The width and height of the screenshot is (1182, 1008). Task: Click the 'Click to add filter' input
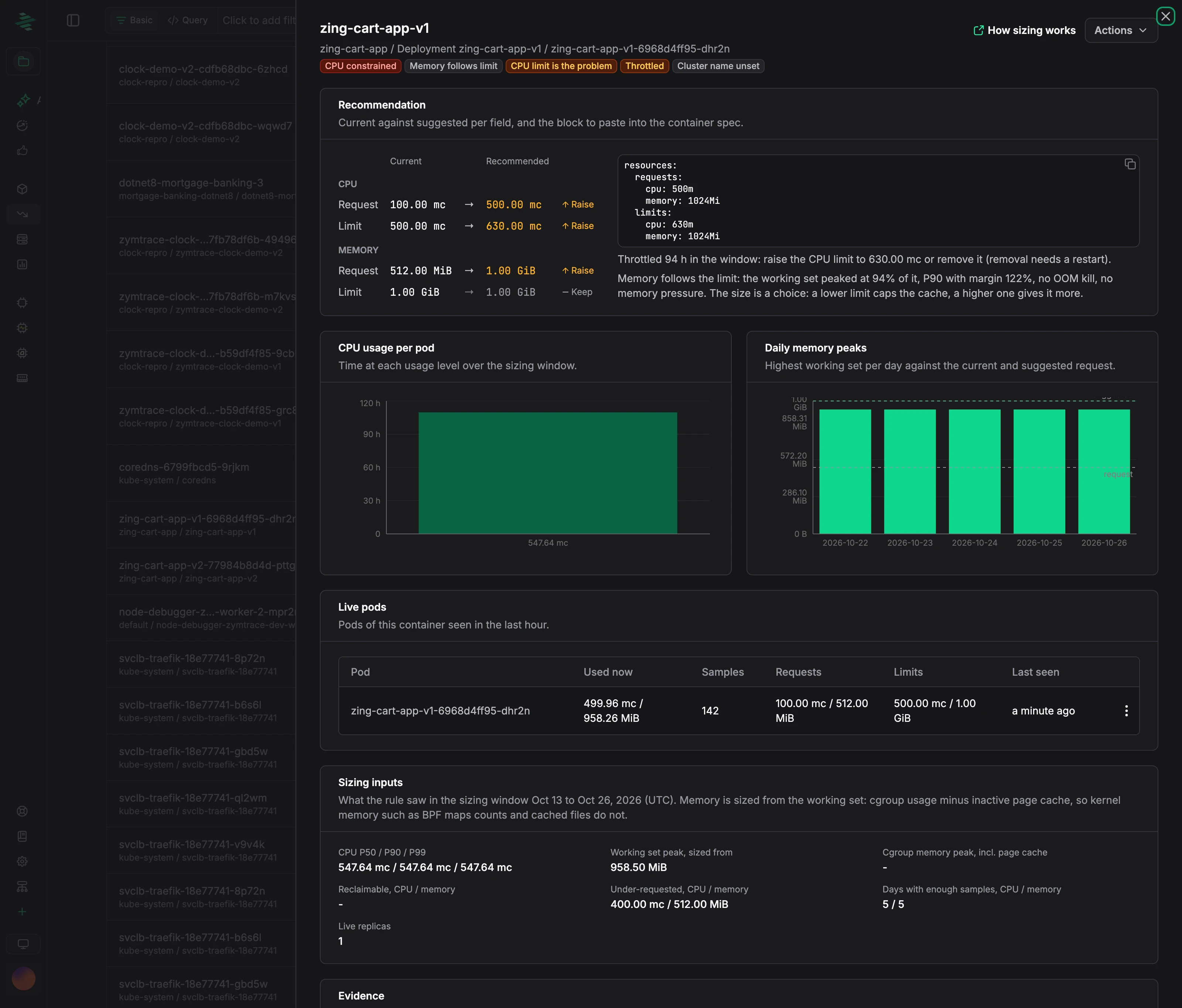[x=259, y=21]
